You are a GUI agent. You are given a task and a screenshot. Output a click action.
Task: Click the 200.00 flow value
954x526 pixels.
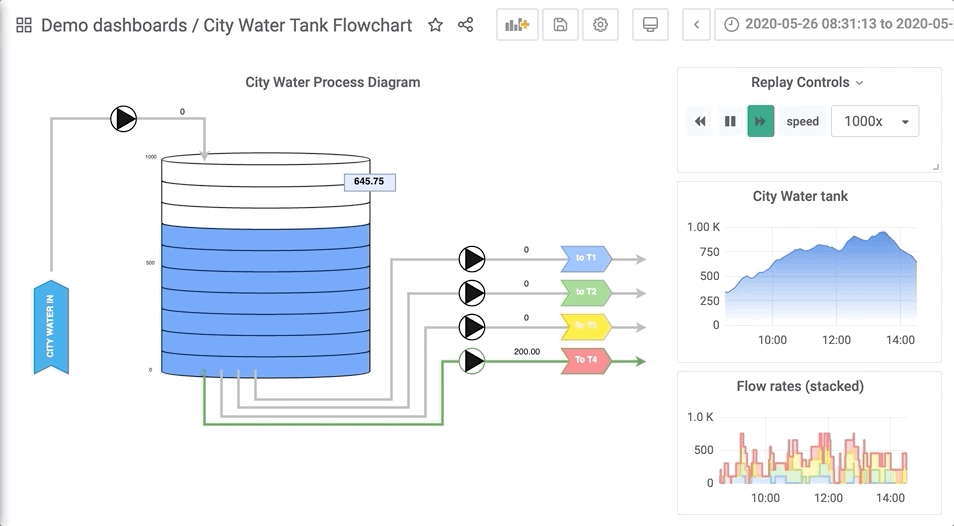pyautogui.click(x=527, y=351)
